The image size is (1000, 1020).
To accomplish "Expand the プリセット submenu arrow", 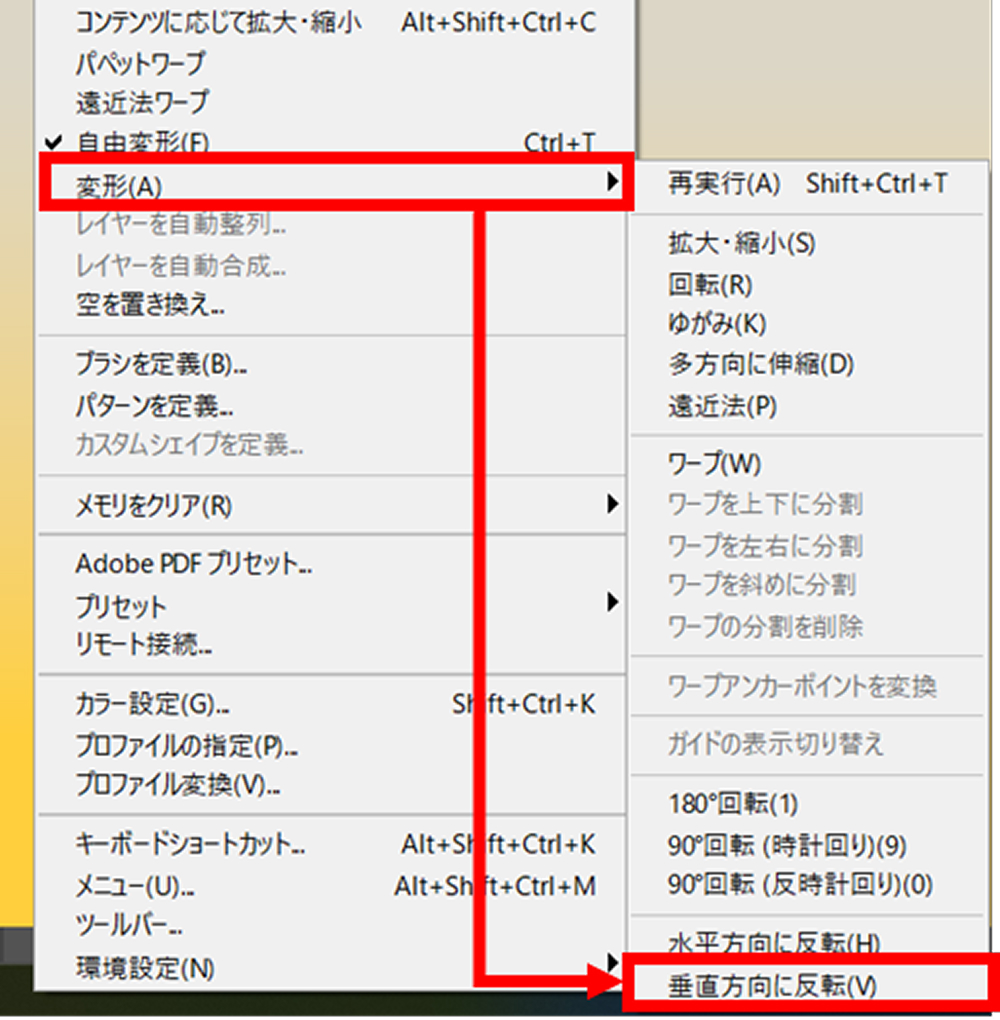I will click(611, 603).
